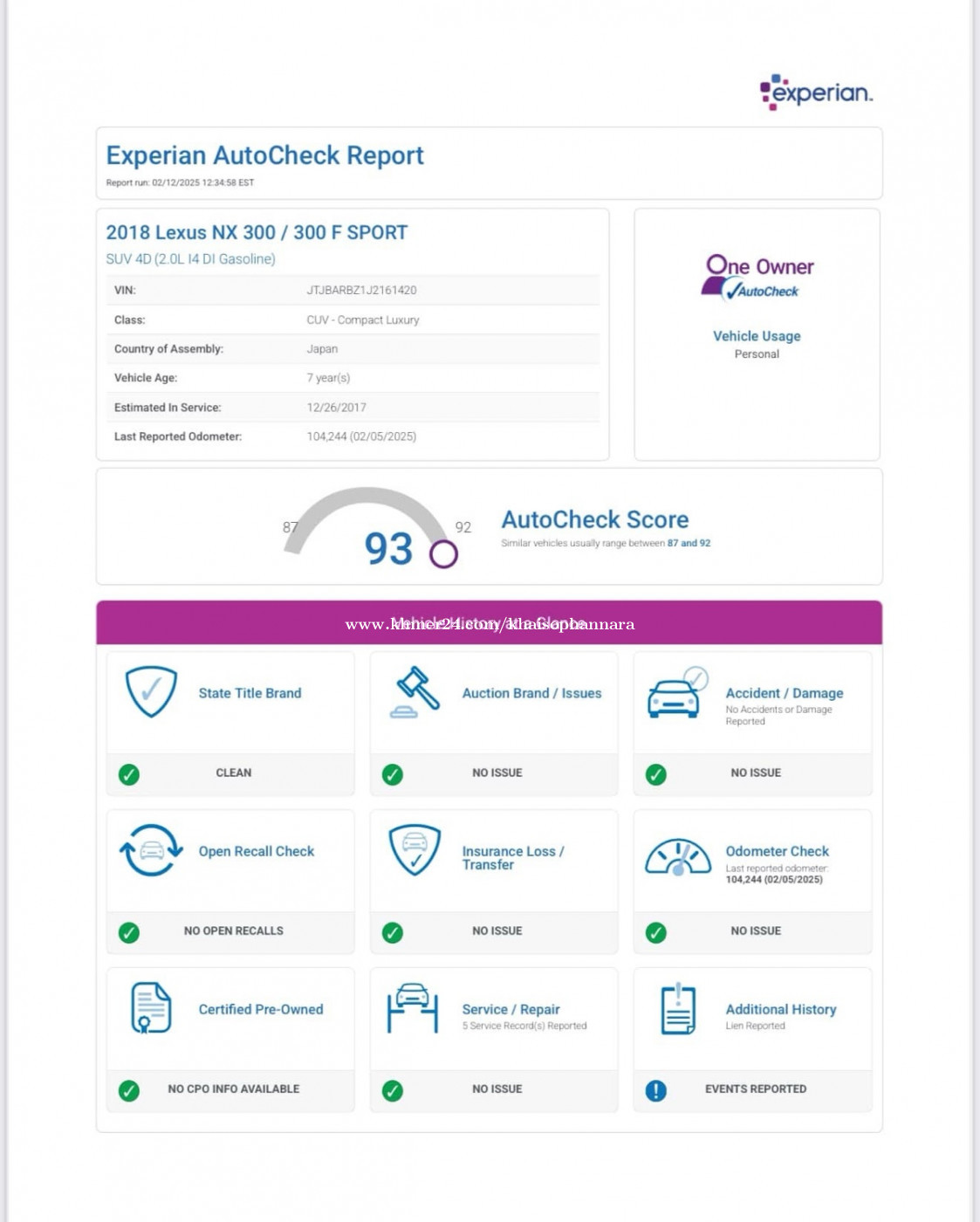Click Last Reported Odometer value in vehicle table
980x1222 pixels.
click(x=361, y=436)
